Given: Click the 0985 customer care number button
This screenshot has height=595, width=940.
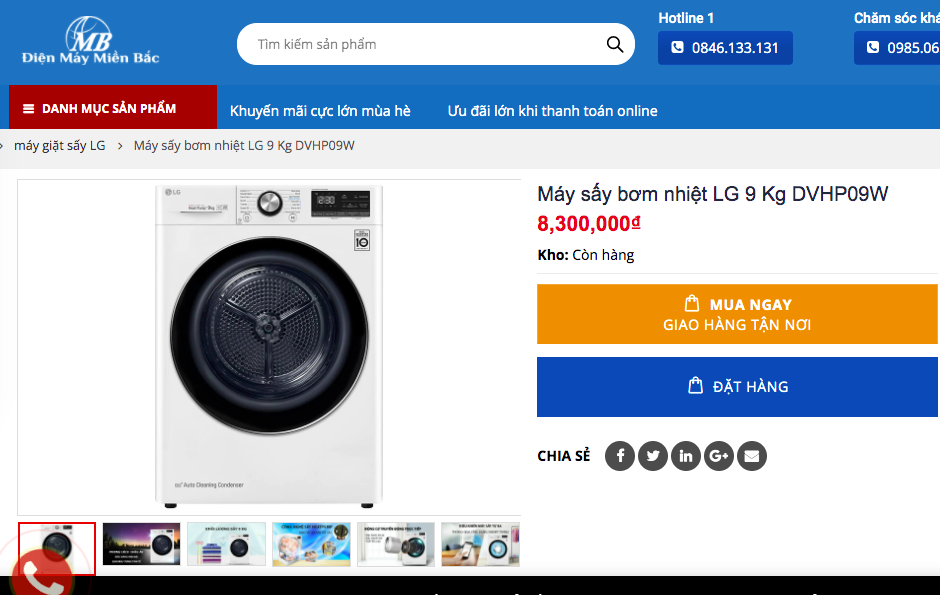Looking at the screenshot, I should pyautogui.click(x=898, y=48).
